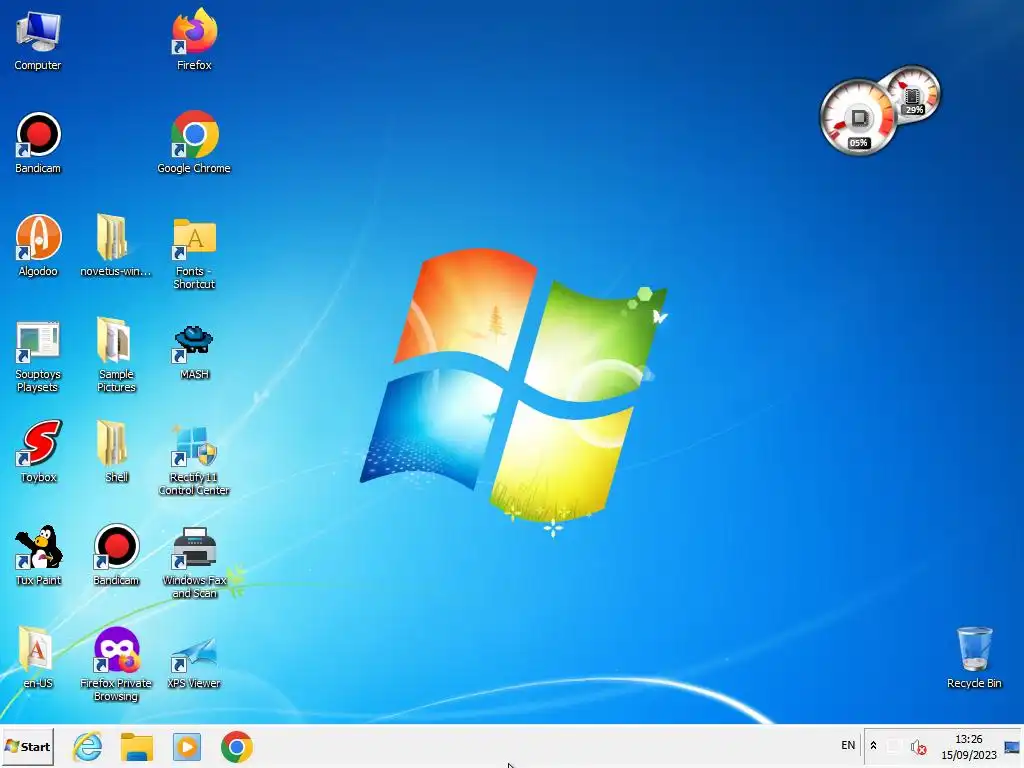Click the EN language indicator

tap(848, 745)
